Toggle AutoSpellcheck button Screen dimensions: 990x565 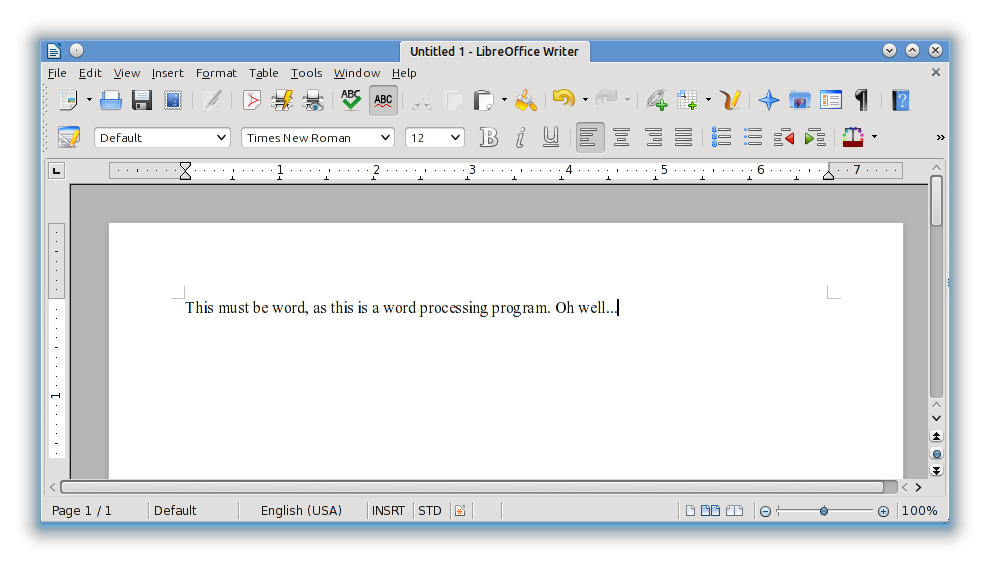(383, 100)
